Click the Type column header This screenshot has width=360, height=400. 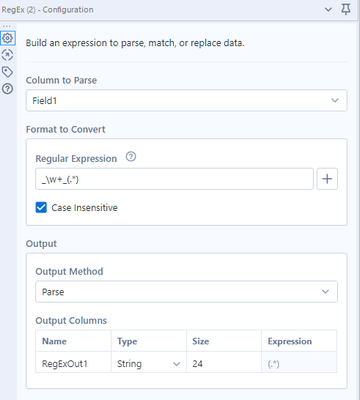149,341
